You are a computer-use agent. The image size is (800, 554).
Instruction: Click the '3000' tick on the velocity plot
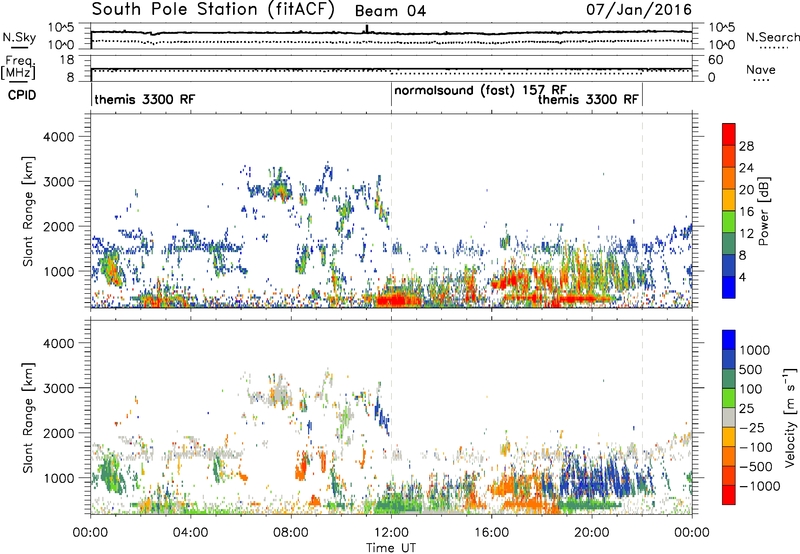(59, 388)
